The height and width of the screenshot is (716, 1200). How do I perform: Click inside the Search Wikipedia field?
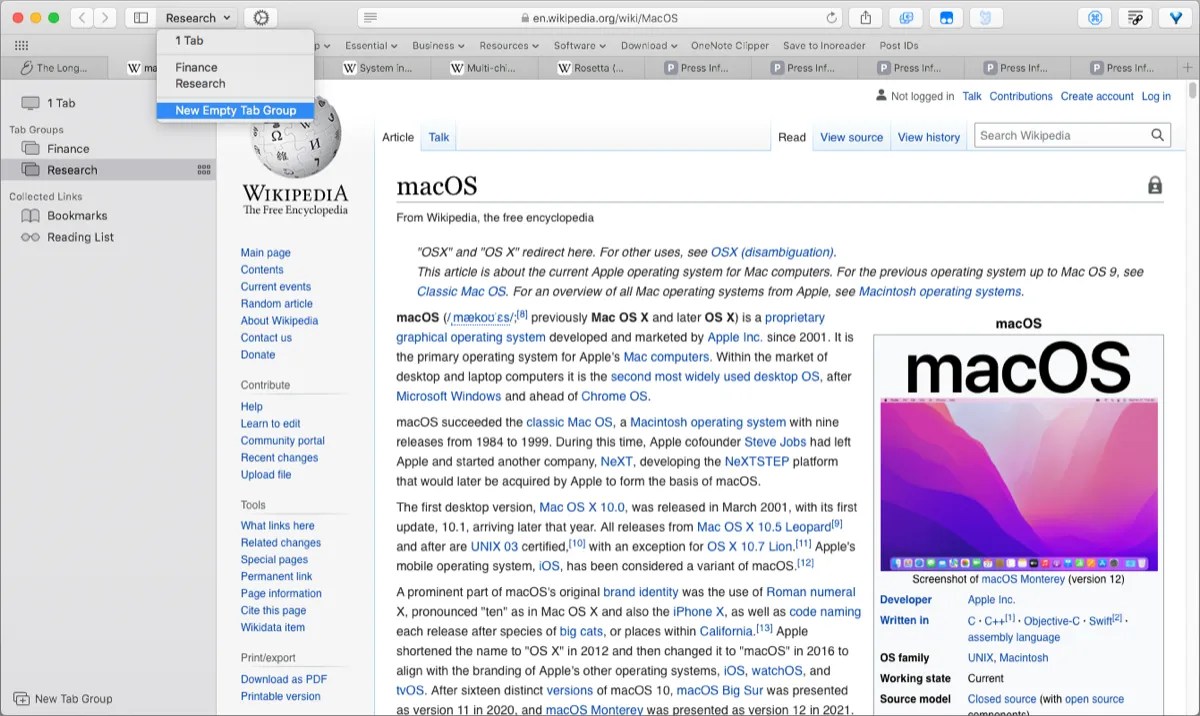click(1060, 134)
